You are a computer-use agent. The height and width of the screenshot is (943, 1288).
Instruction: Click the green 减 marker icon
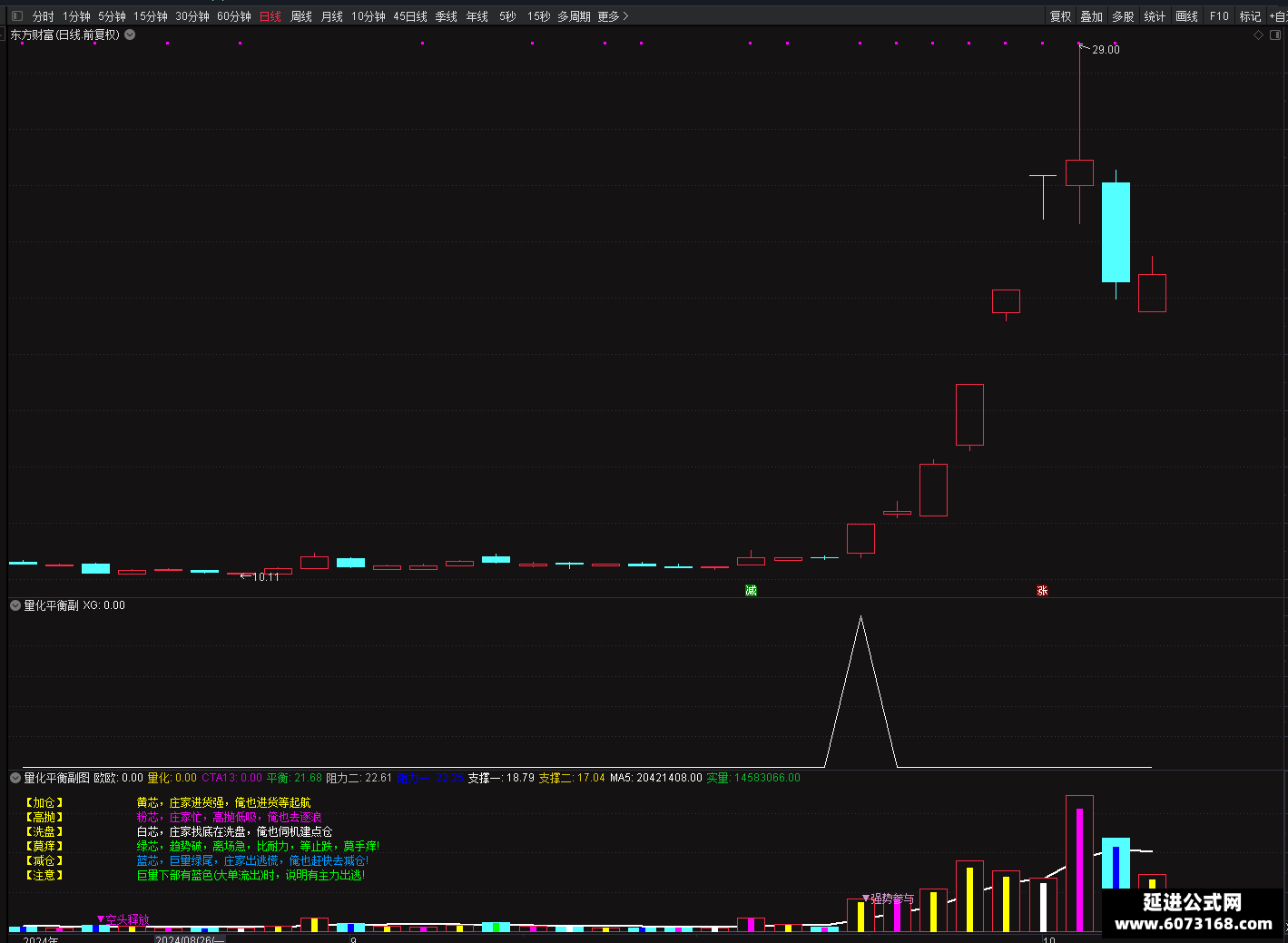click(751, 591)
